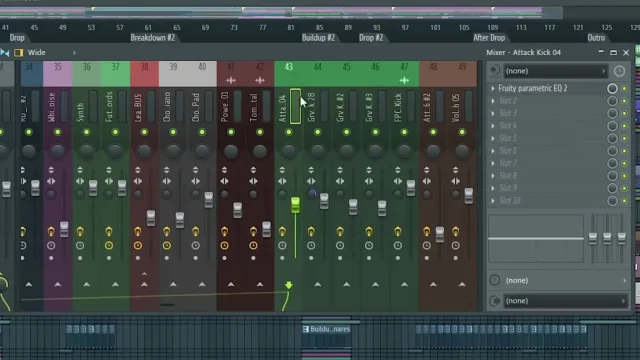Click clock icon left of middle (none) selector
The image size is (640, 360).
[x=495, y=280]
